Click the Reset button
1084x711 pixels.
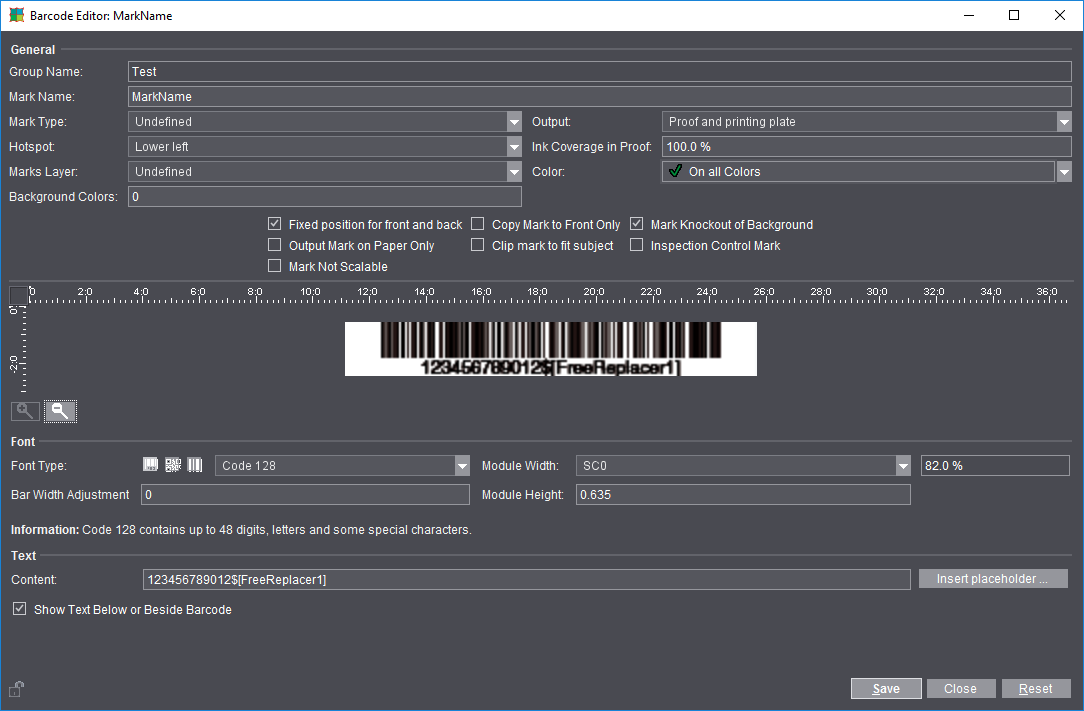1036,688
